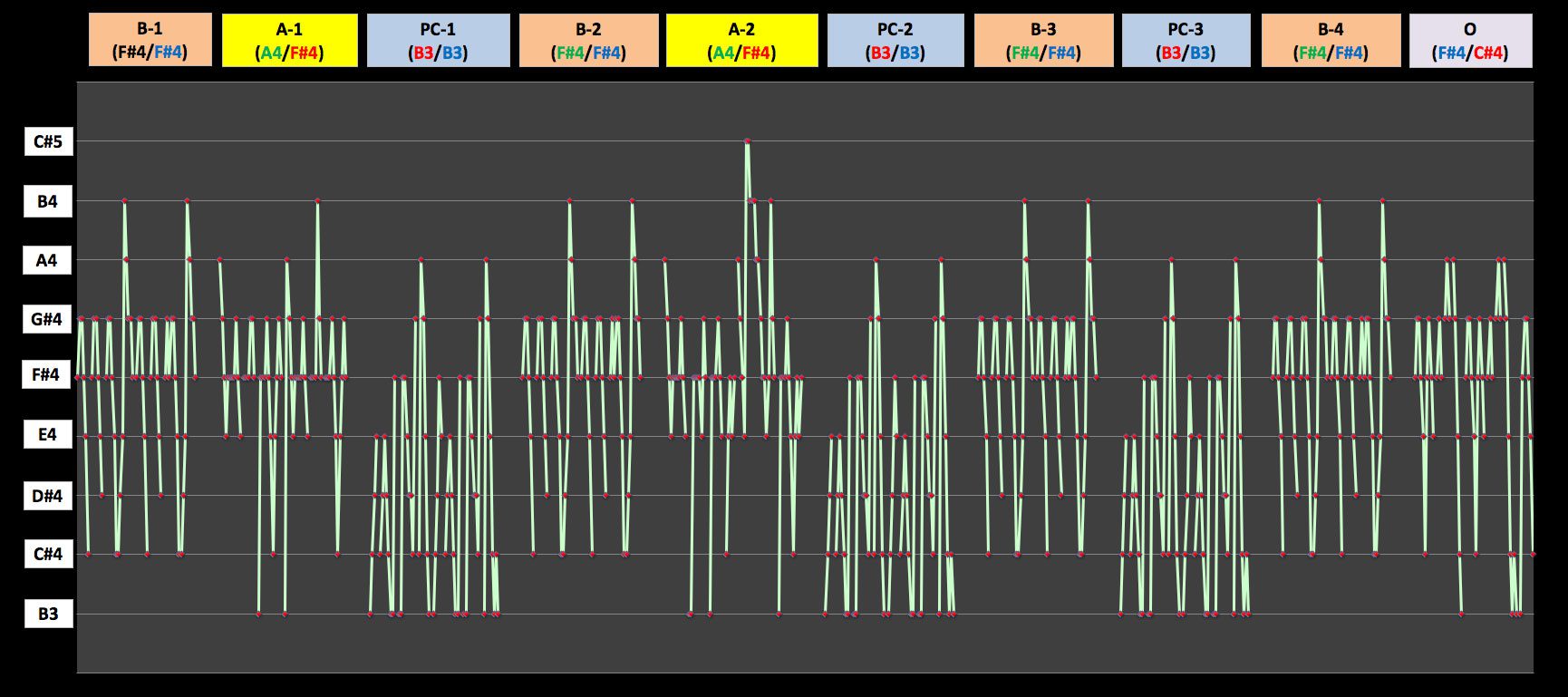Click the B-3 section label
Viewport: 1568px width, 697px height.
pos(1043,40)
